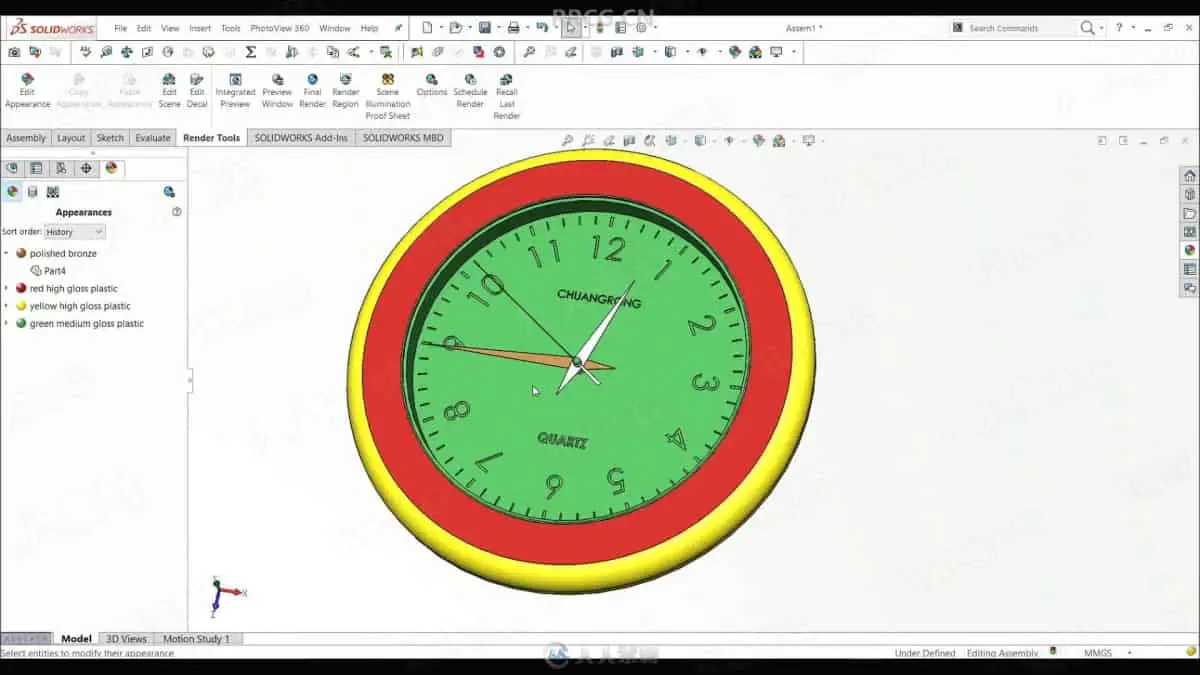
Task: Switch to the SOLIDWORKS MBD tab
Action: pyautogui.click(x=403, y=138)
